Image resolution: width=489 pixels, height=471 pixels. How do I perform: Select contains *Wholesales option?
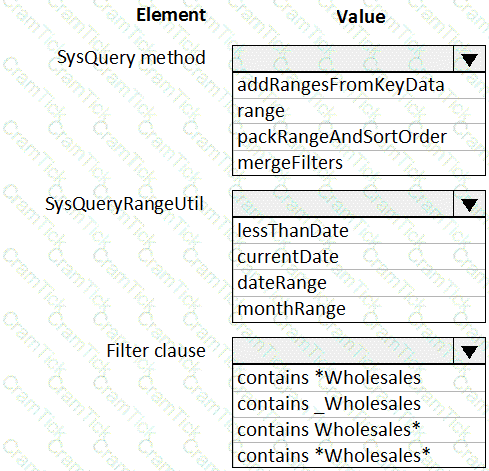pos(359,378)
